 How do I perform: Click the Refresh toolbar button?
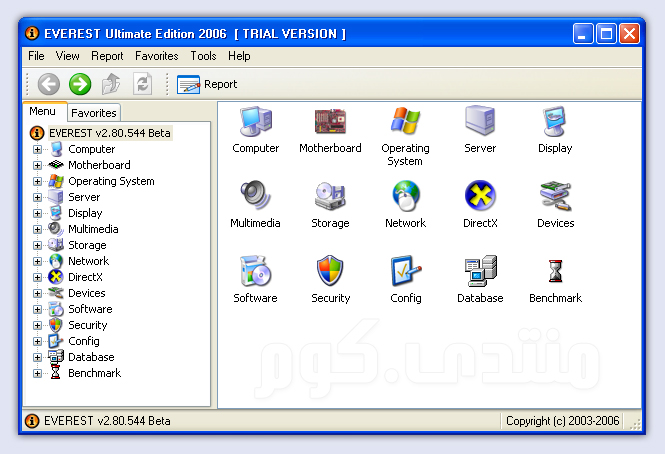[143, 85]
